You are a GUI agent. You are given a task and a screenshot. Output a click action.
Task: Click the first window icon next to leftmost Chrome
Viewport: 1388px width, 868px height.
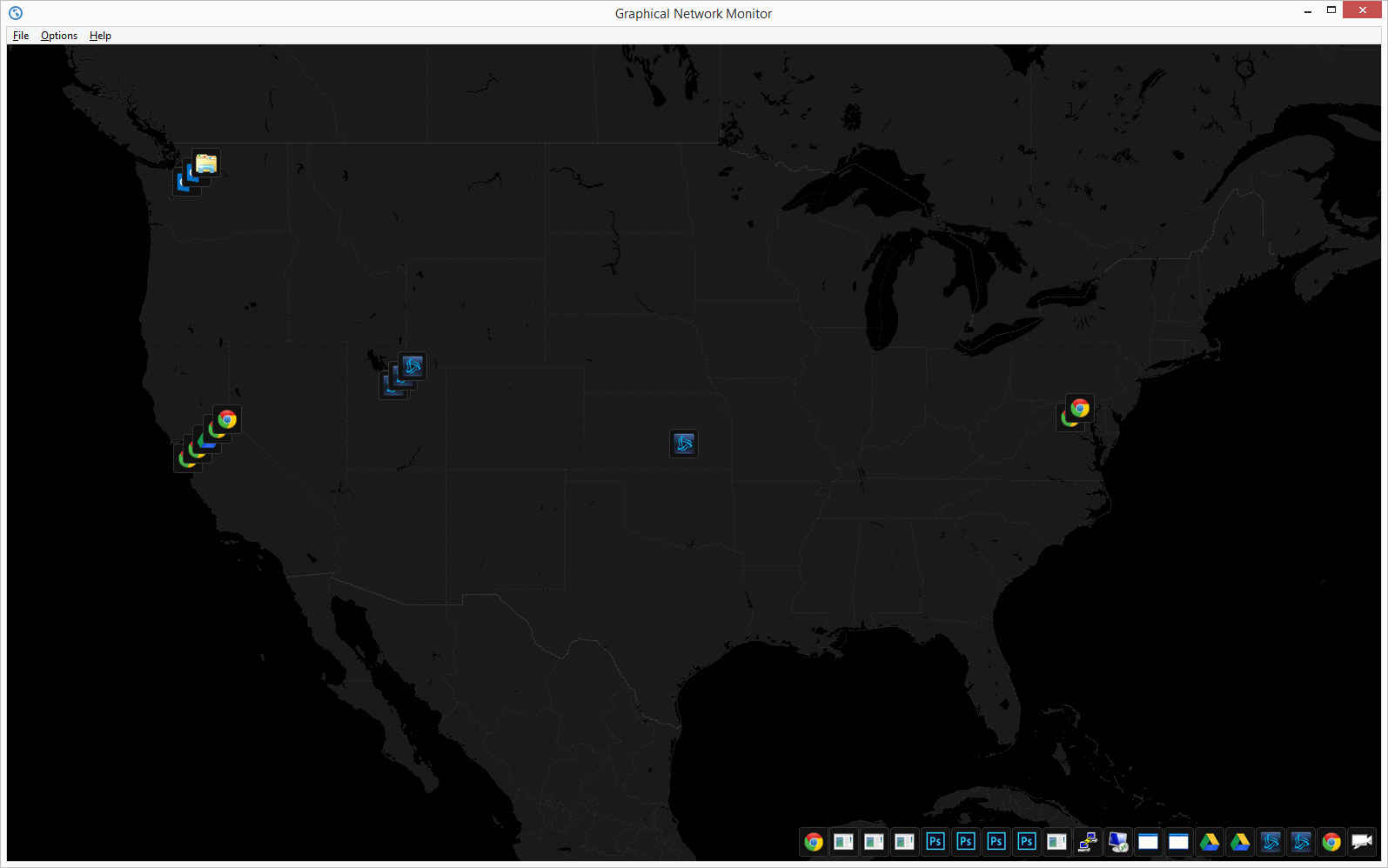coord(844,841)
